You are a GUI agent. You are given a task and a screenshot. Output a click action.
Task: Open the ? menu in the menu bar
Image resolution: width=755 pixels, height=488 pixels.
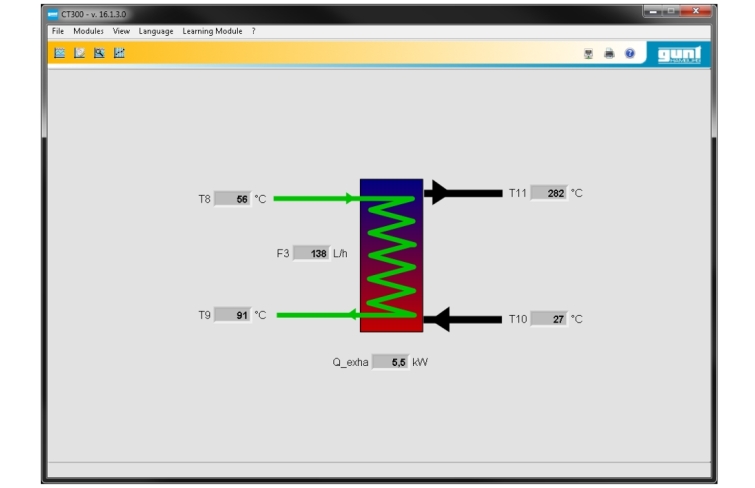pyautogui.click(x=253, y=31)
